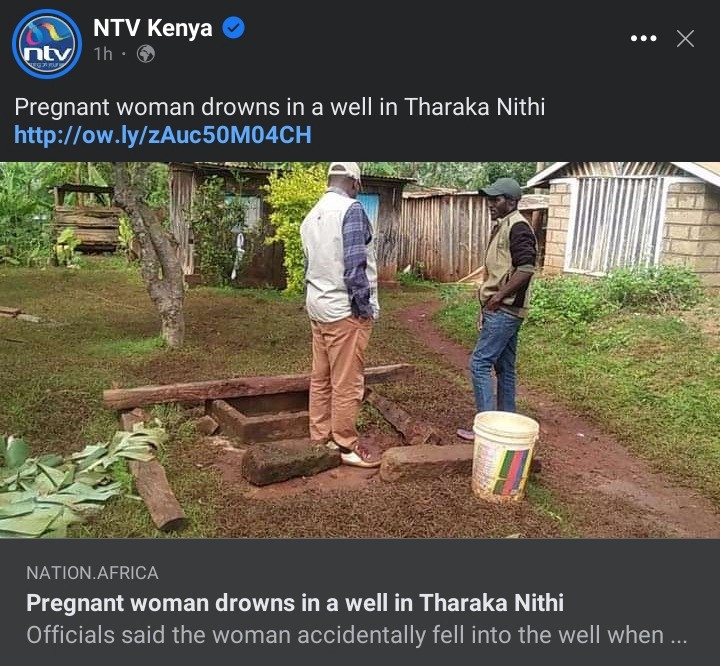Click the 1h post timestamp
720x666 pixels.
tap(103, 54)
